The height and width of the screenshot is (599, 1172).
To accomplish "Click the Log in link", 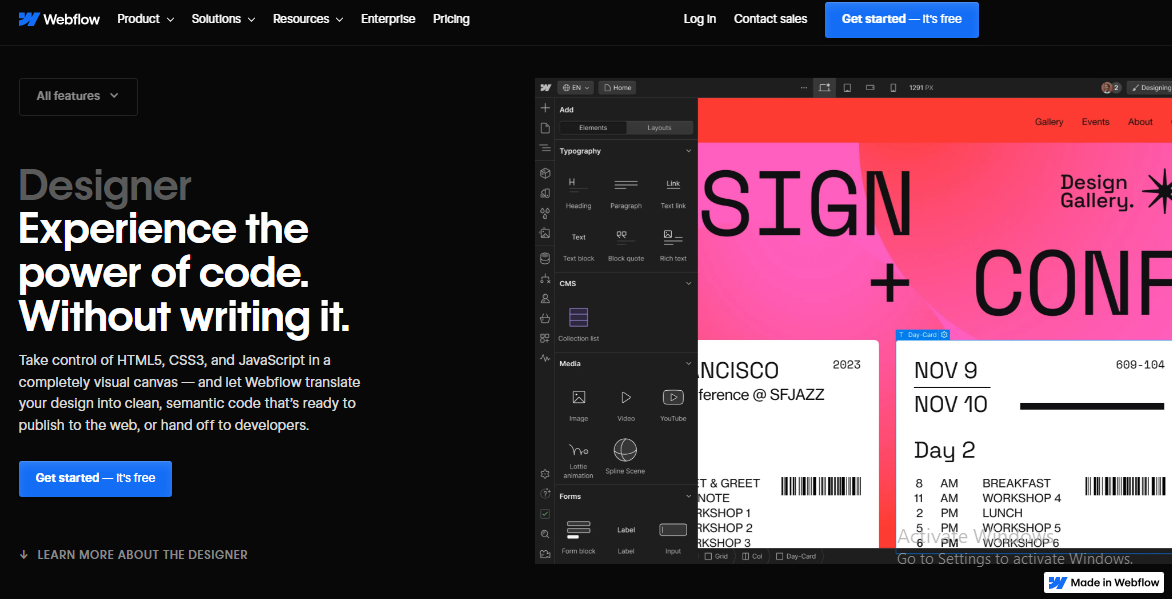I will [x=700, y=19].
